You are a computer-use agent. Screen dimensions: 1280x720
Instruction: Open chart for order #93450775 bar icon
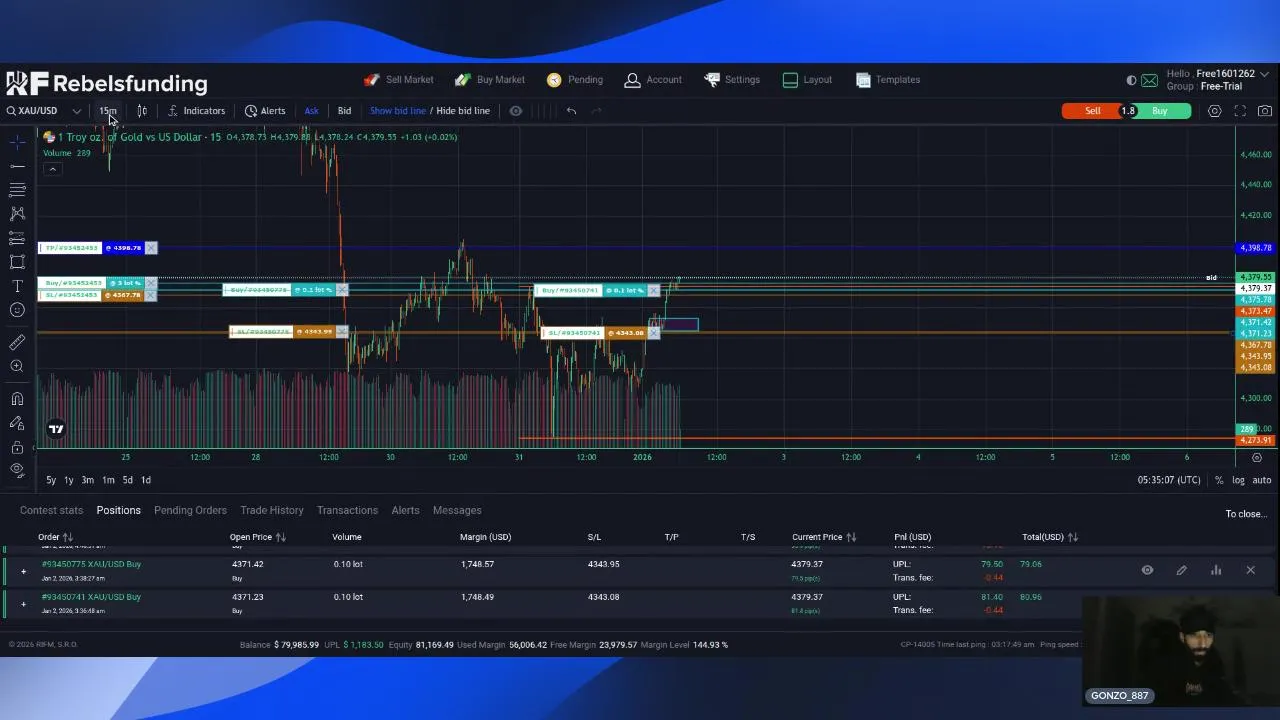tap(1216, 570)
